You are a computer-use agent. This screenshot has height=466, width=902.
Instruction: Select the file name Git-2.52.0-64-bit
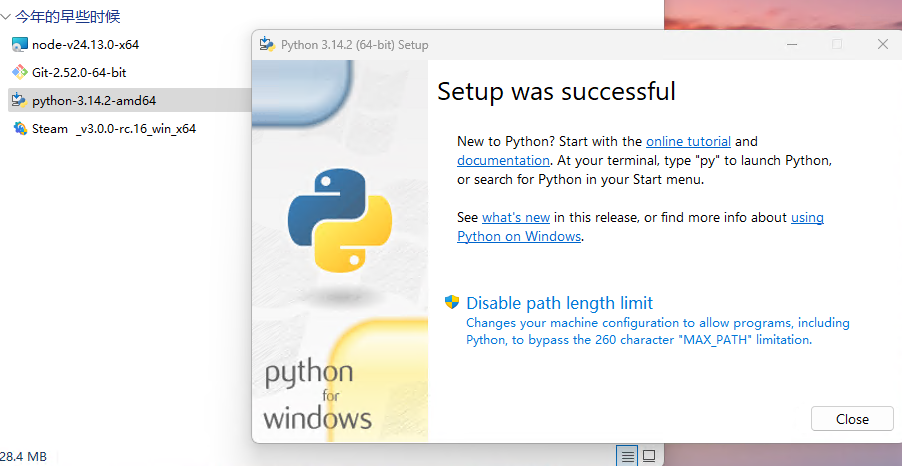tap(79, 72)
